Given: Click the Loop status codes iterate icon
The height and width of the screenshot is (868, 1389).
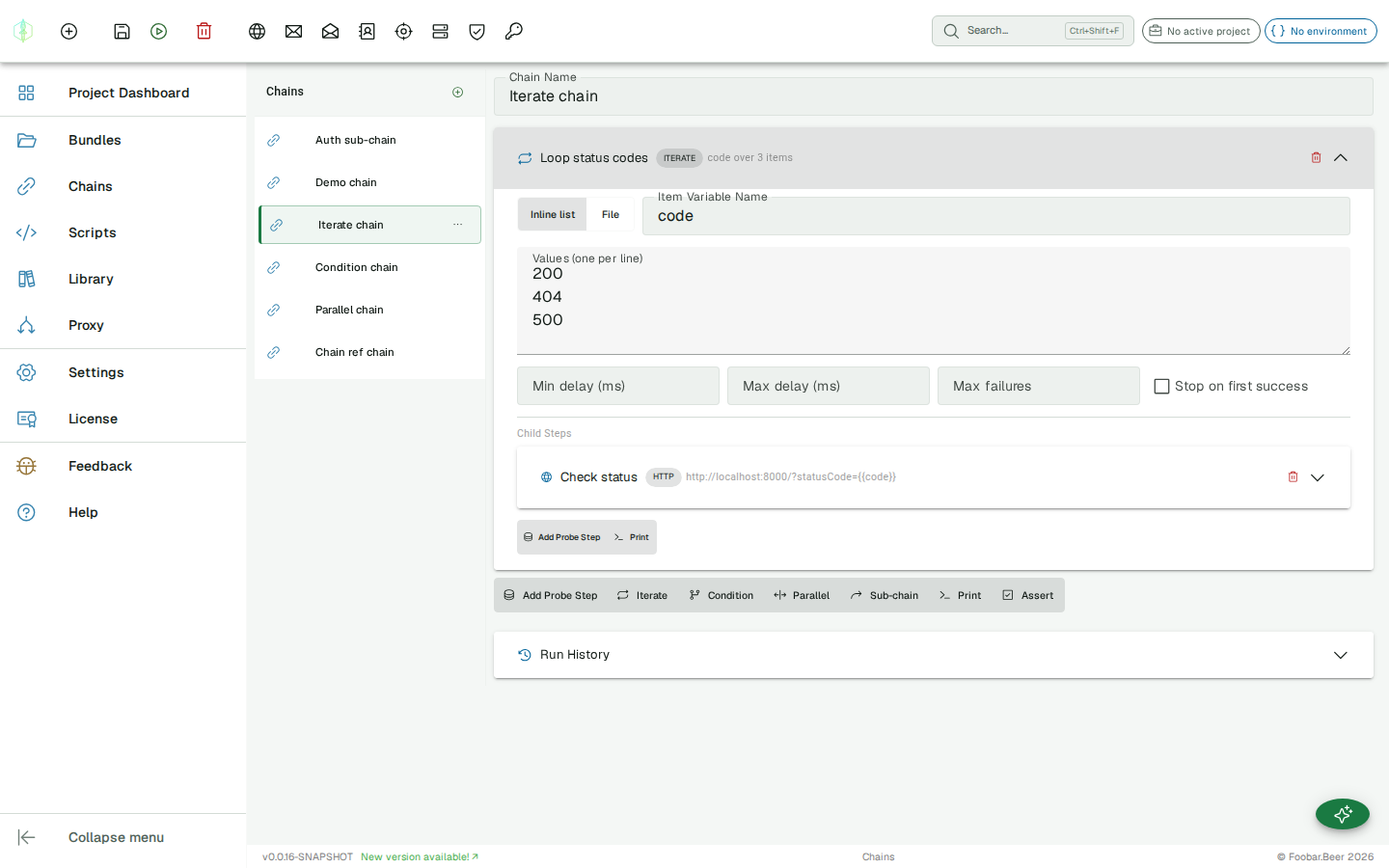Looking at the screenshot, I should click(525, 158).
